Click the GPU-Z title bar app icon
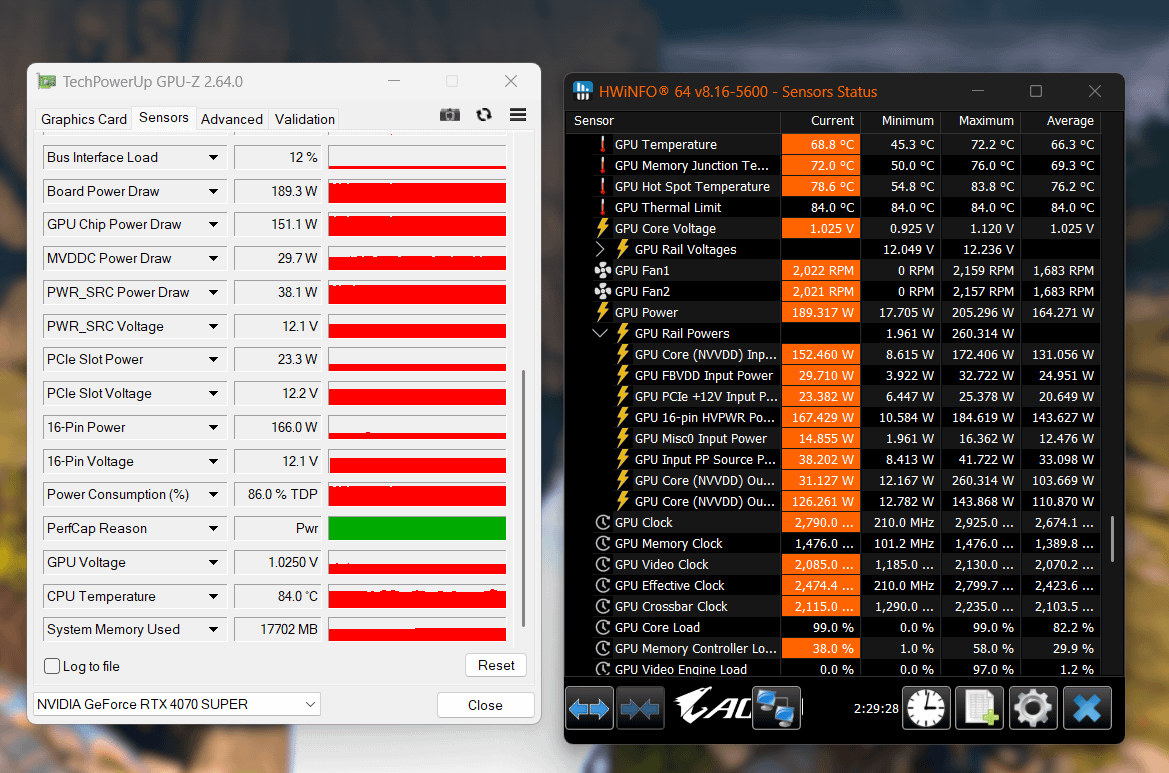The image size is (1169, 773). (47, 81)
